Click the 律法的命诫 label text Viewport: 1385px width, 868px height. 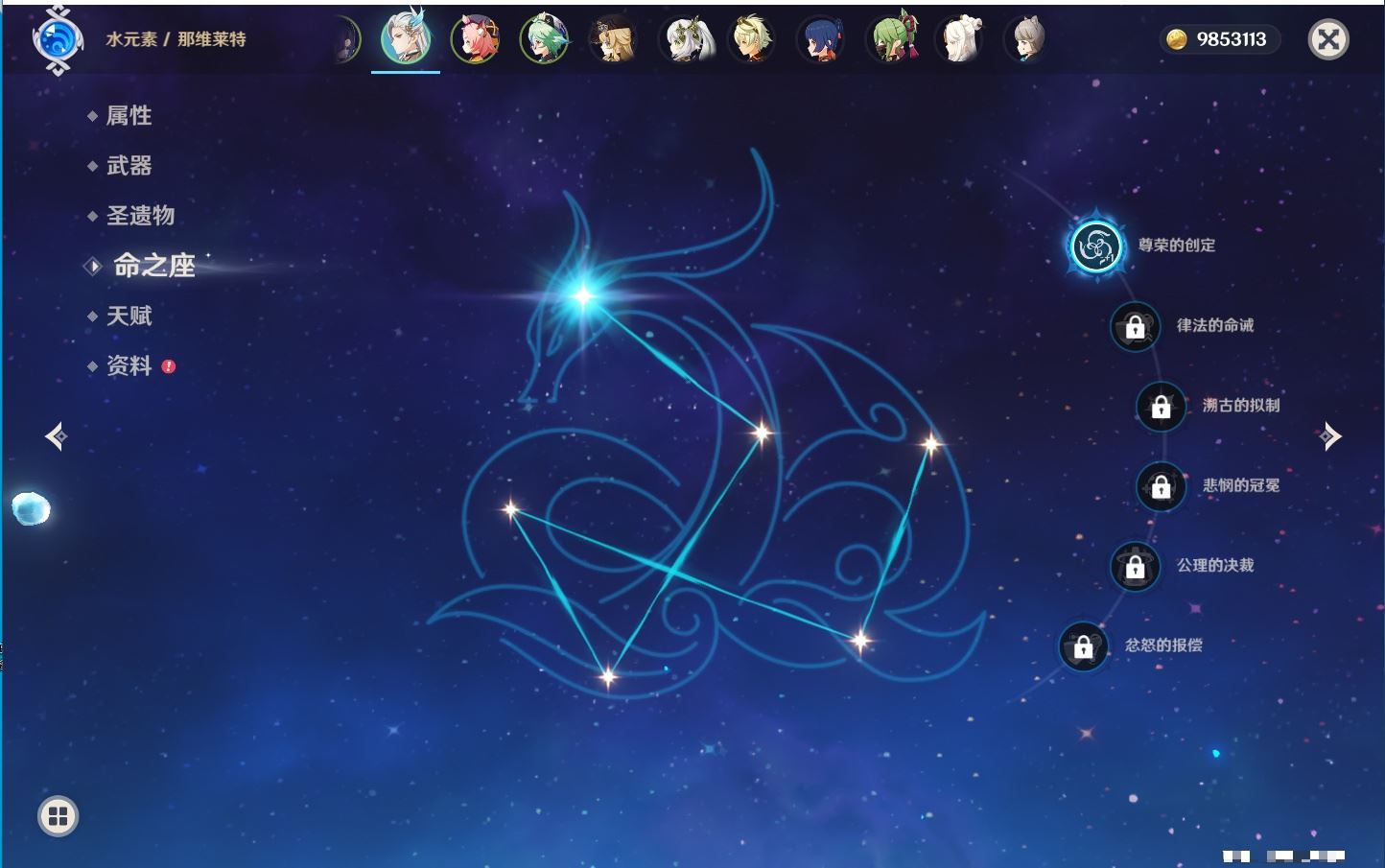pos(1215,325)
